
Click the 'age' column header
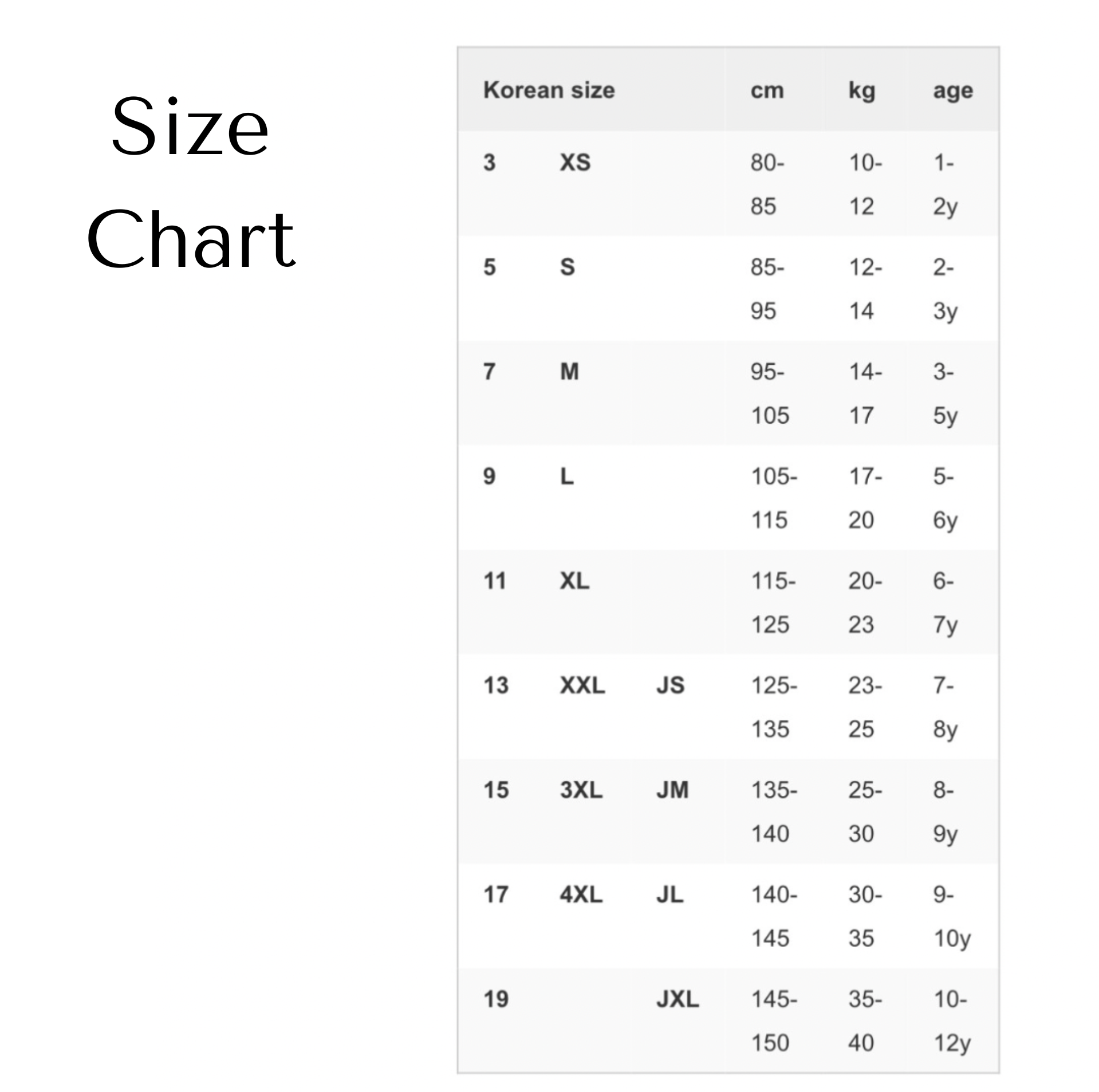point(953,91)
